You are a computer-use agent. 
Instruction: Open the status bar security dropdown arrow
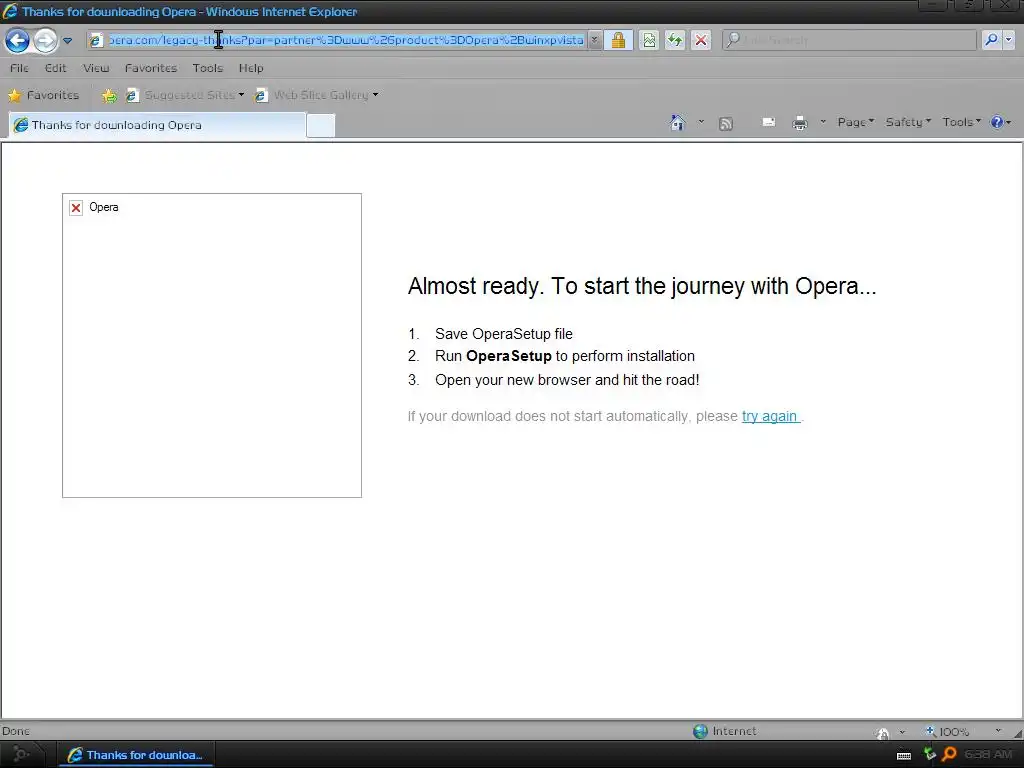(903, 732)
